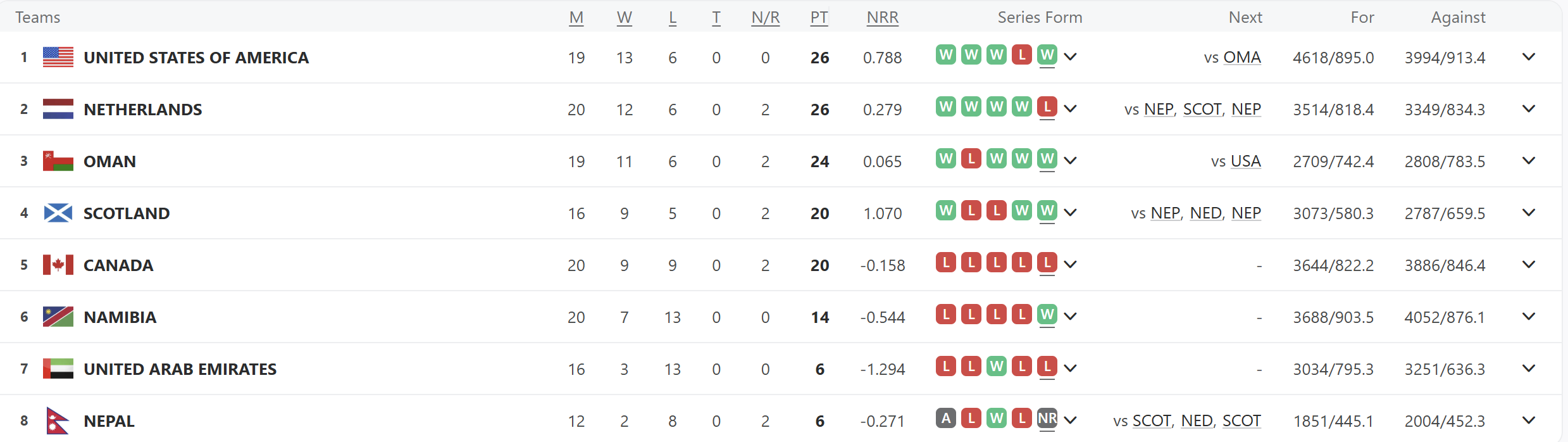Click the United States of America flag icon
Viewport: 1568px width, 442px height.
point(58,57)
